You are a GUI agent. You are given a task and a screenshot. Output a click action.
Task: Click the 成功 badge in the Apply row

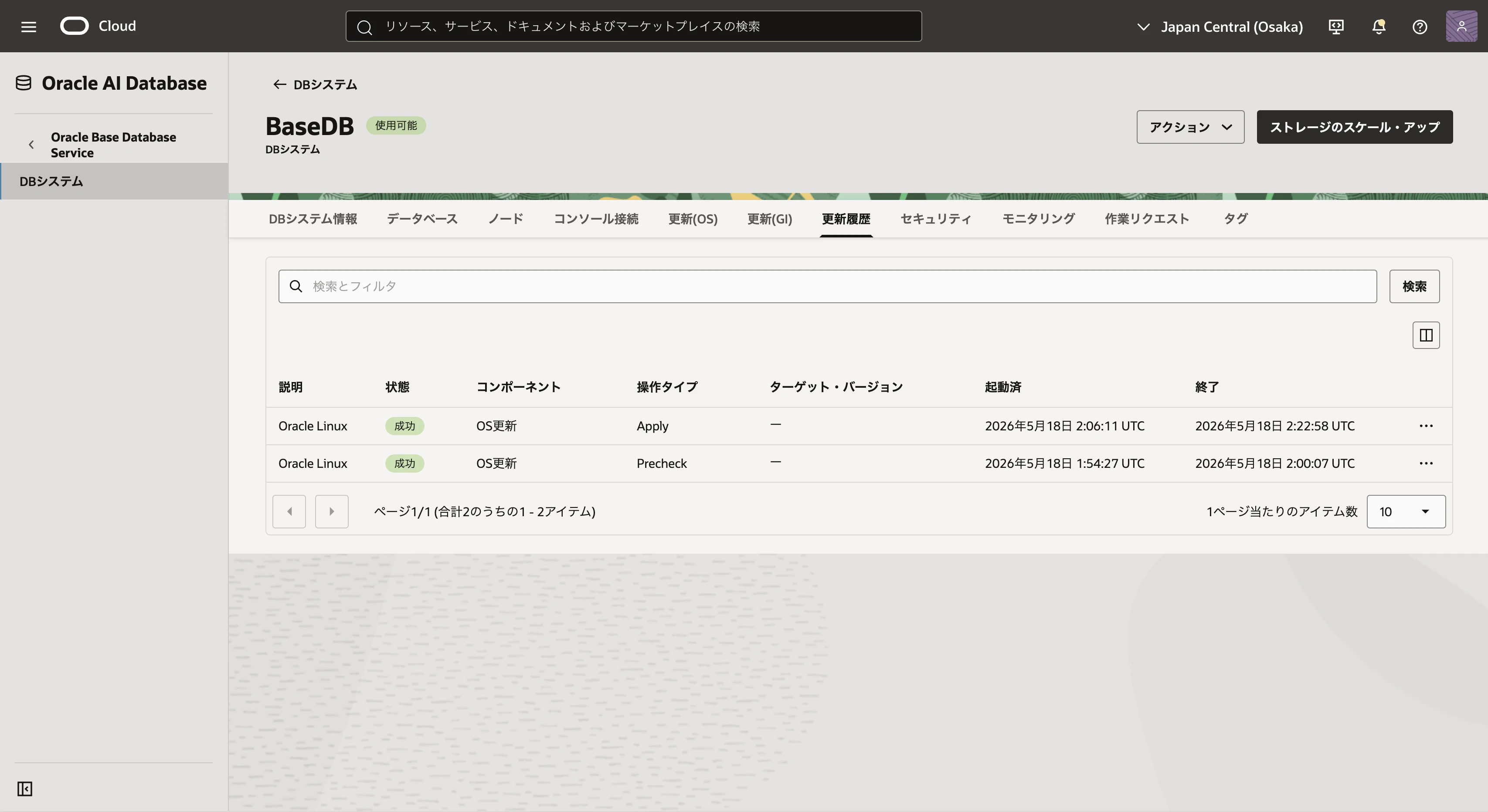tap(405, 426)
